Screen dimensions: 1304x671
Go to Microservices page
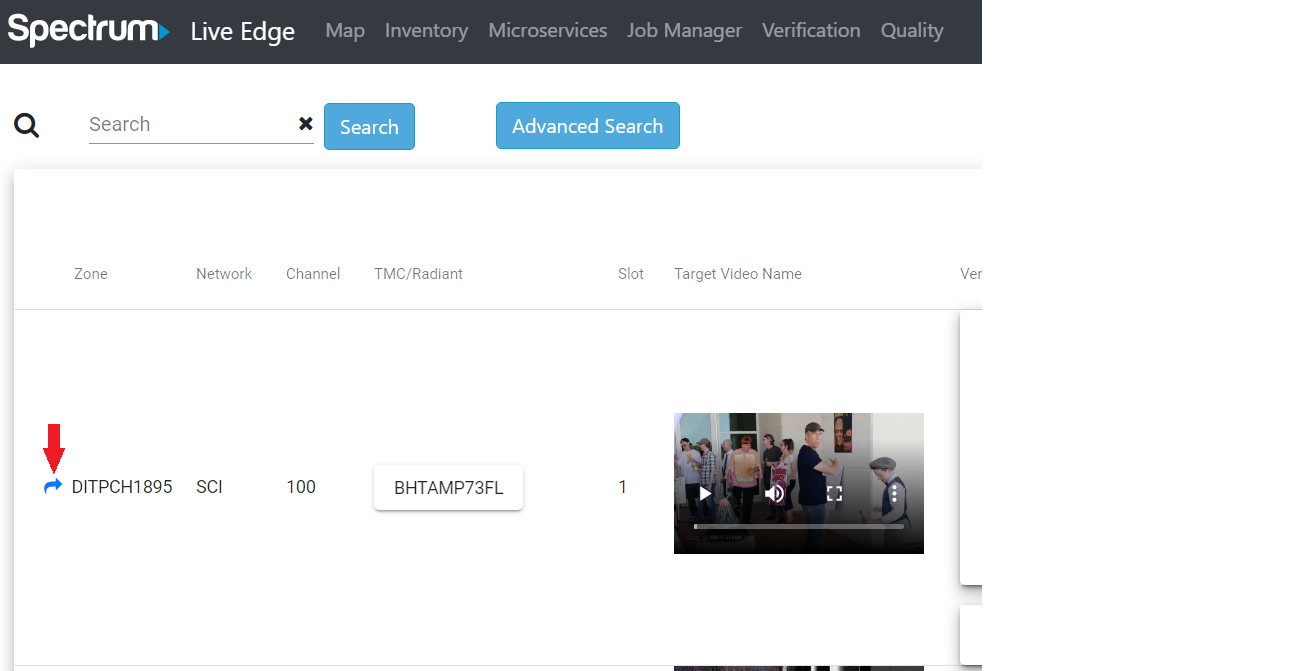tap(548, 31)
